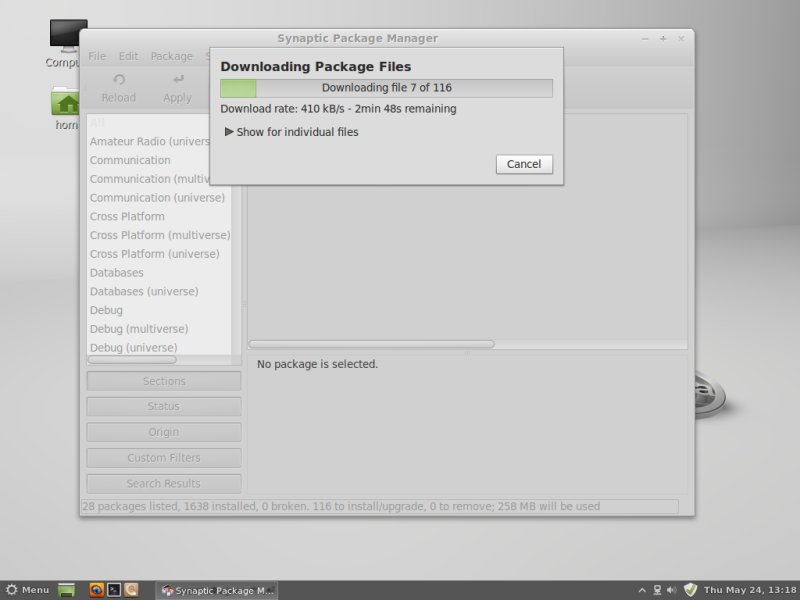800x600 pixels.
Task: Select Communication (universe) section
Action: pyautogui.click(x=159, y=197)
